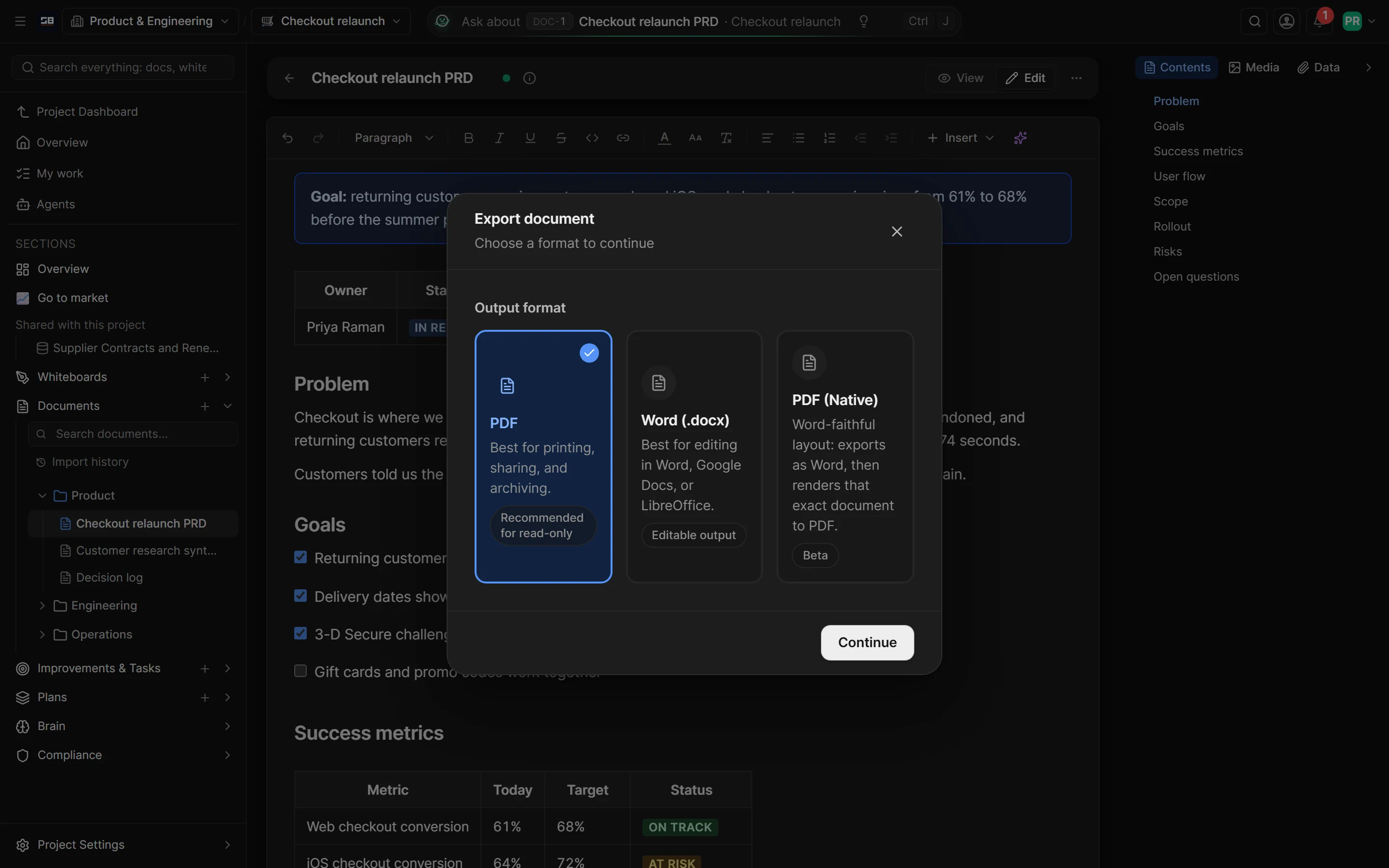Toggle strikethrough formatting icon
The image size is (1389, 868).
[x=561, y=138]
